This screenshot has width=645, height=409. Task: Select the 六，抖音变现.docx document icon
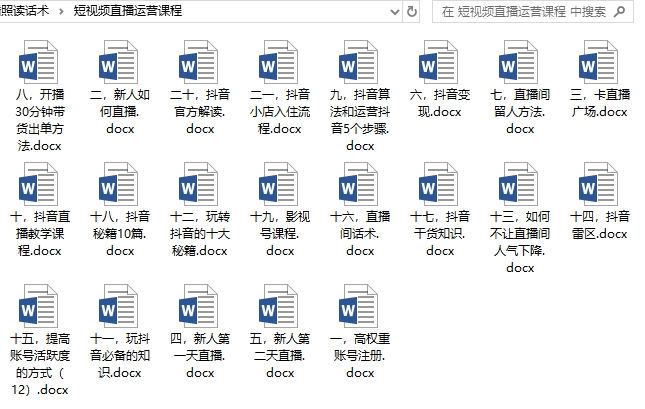[440, 66]
